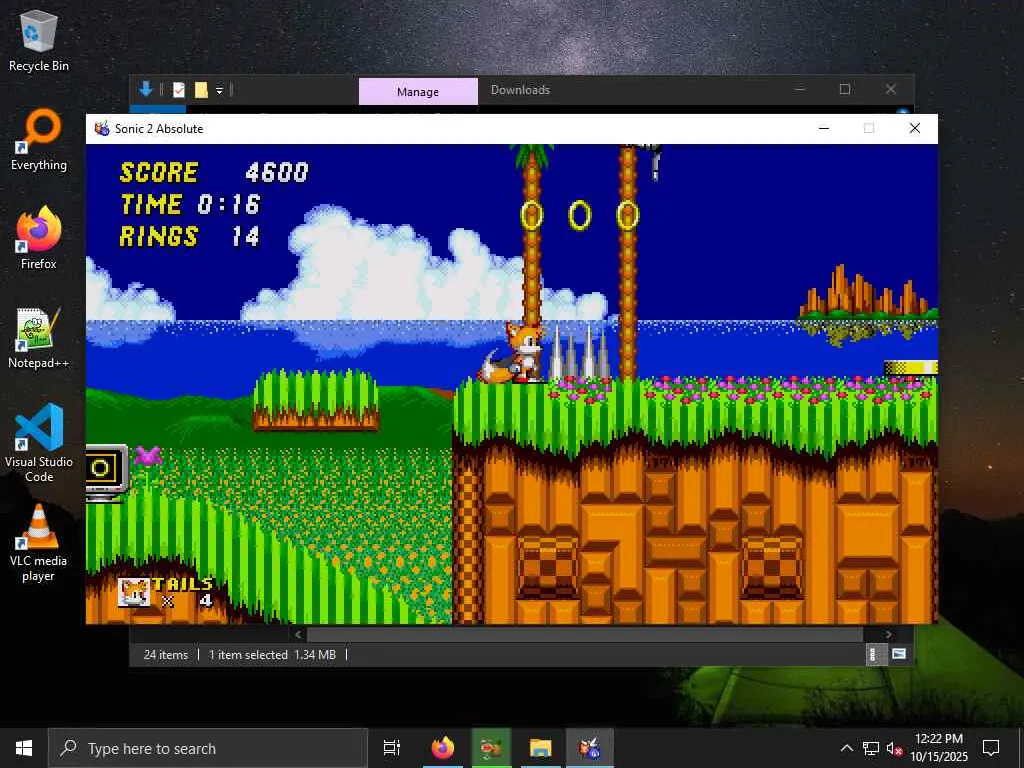This screenshot has width=1024, height=768.
Task: Click the muted volume tray icon
Action: click(x=894, y=748)
